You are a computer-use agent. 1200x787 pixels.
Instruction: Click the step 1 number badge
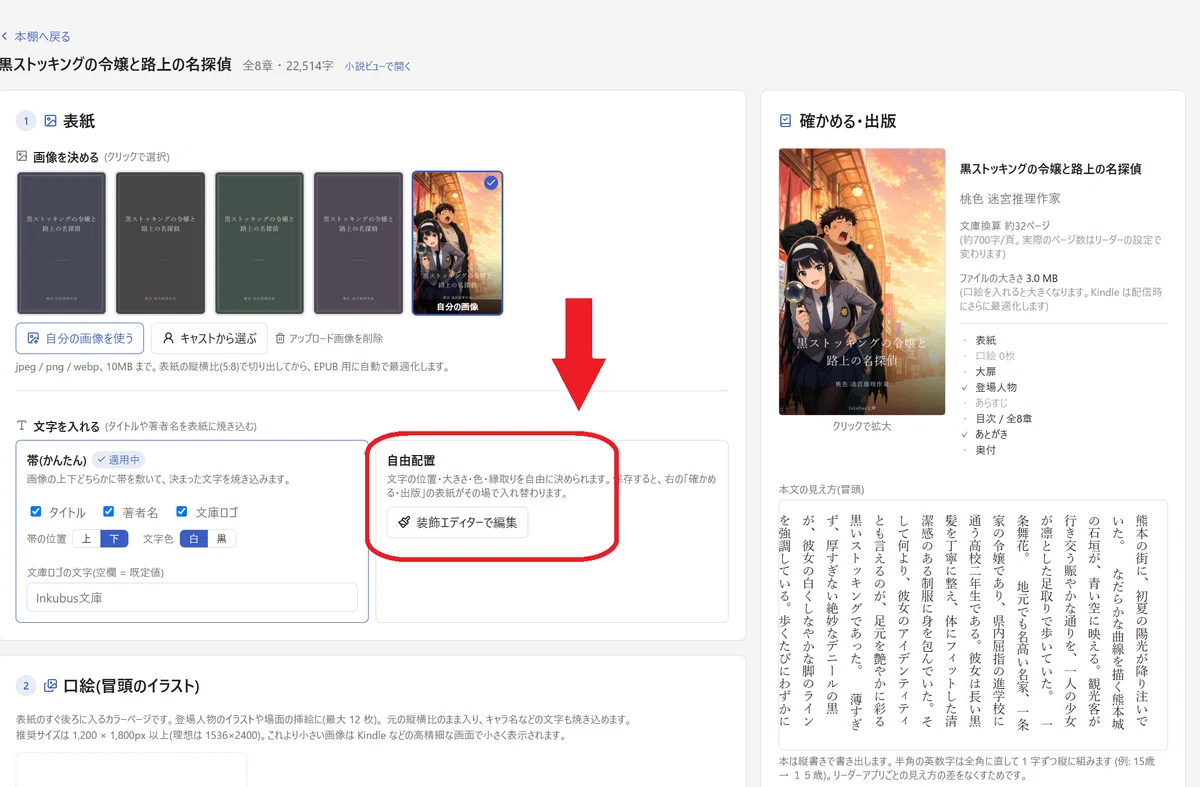tap(26, 121)
